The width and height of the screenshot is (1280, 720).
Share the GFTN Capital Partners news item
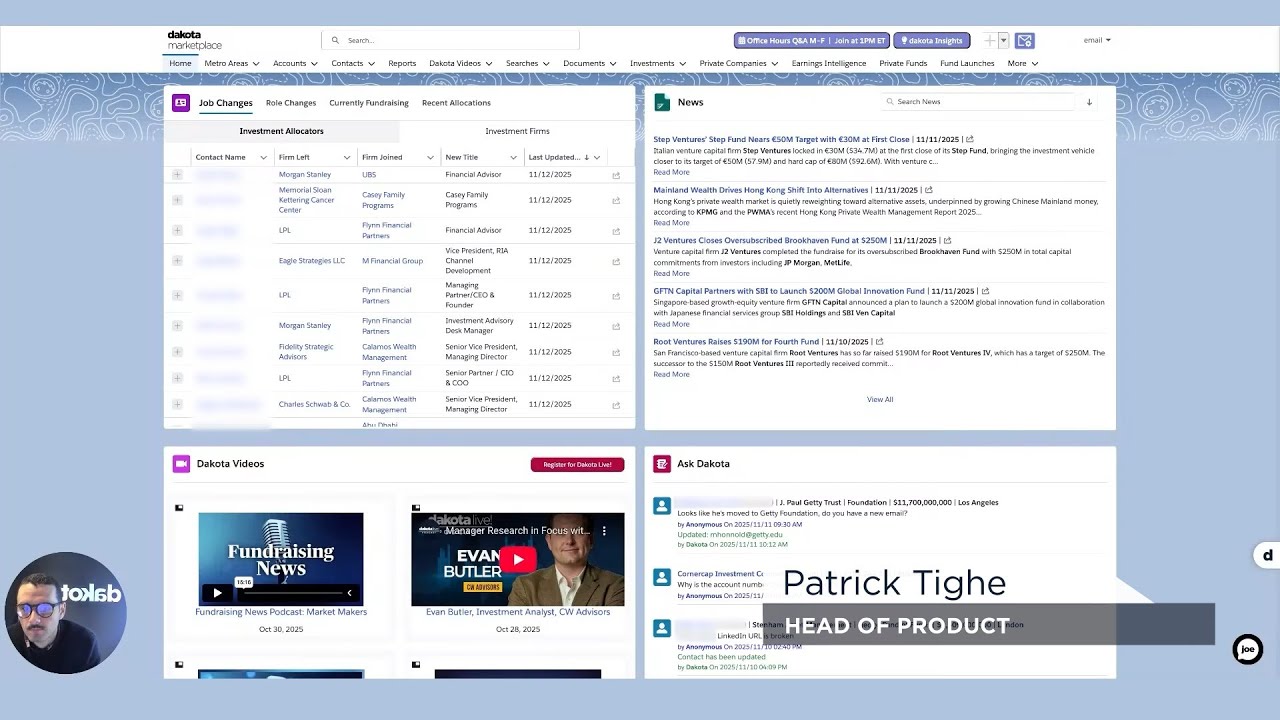tap(985, 291)
